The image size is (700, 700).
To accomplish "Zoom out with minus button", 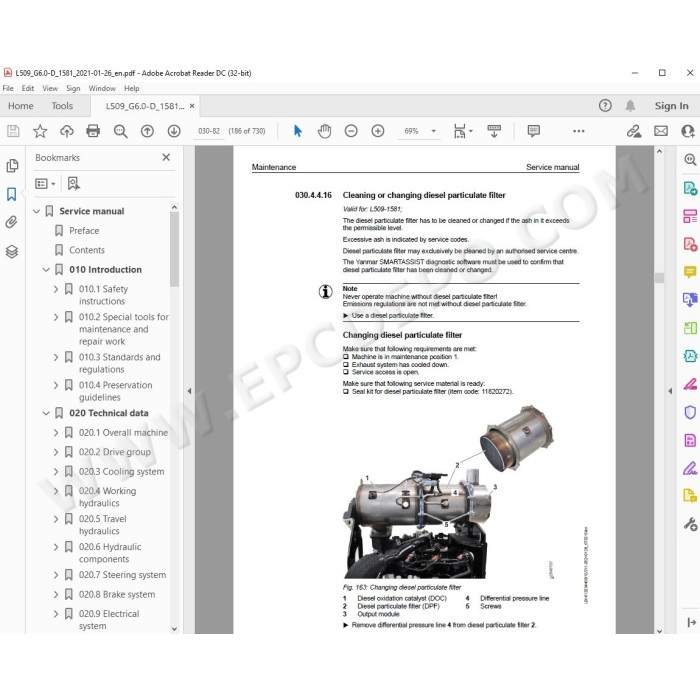I will (351, 131).
